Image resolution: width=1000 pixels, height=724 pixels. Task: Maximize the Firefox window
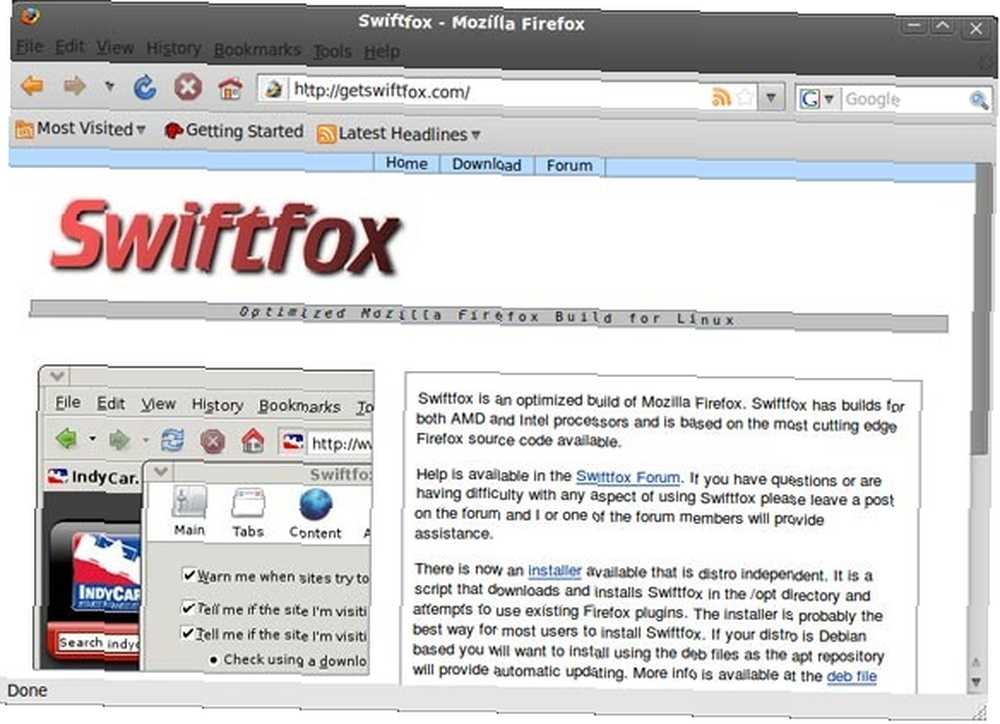click(x=943, y=26)
